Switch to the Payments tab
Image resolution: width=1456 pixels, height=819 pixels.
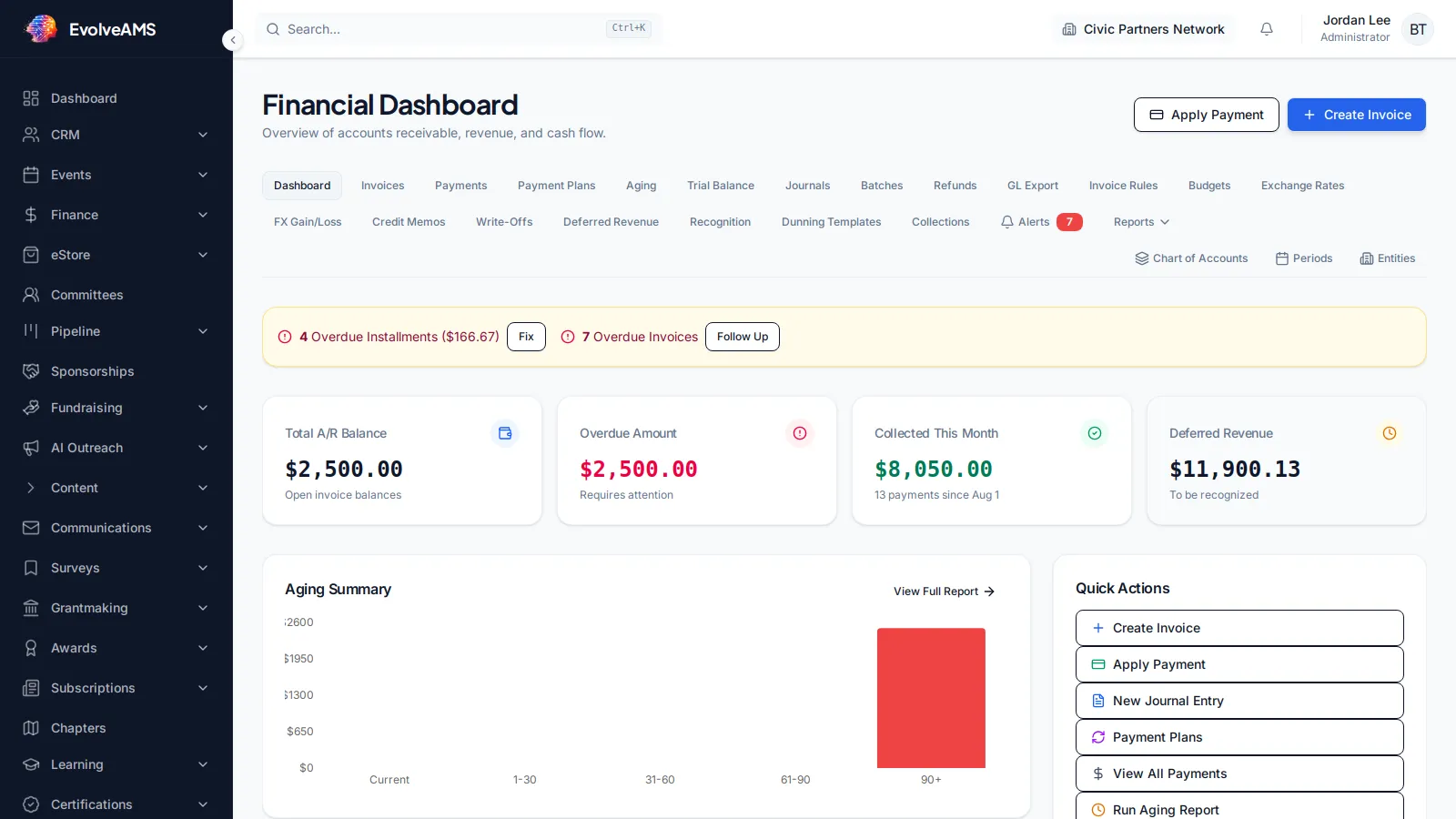(x=460, y=186)
